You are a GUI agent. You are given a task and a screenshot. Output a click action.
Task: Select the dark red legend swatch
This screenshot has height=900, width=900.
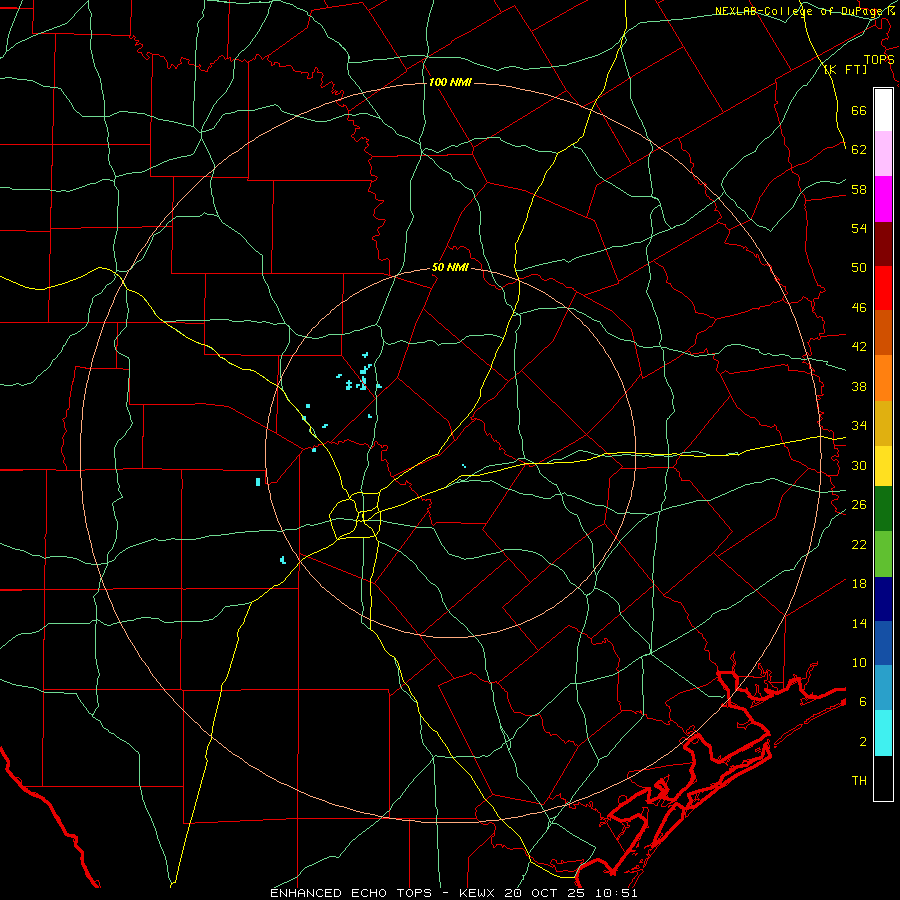coord(883,244)
